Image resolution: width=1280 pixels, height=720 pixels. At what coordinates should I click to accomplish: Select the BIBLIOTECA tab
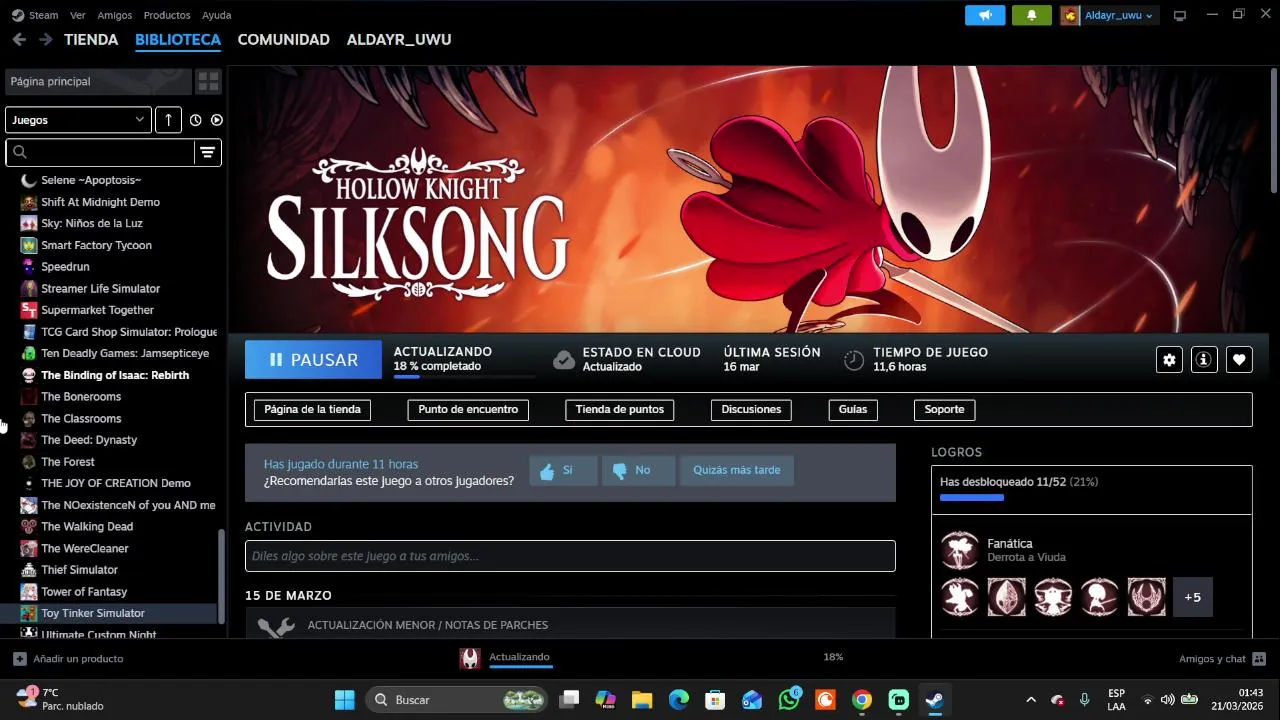coord(178,39)
